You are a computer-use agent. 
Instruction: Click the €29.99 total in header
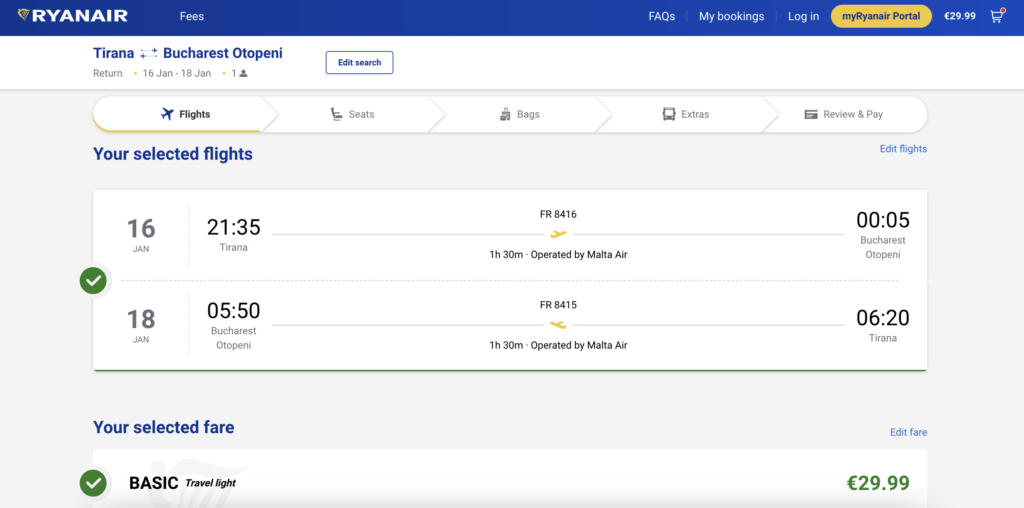[x=960, y=16]
